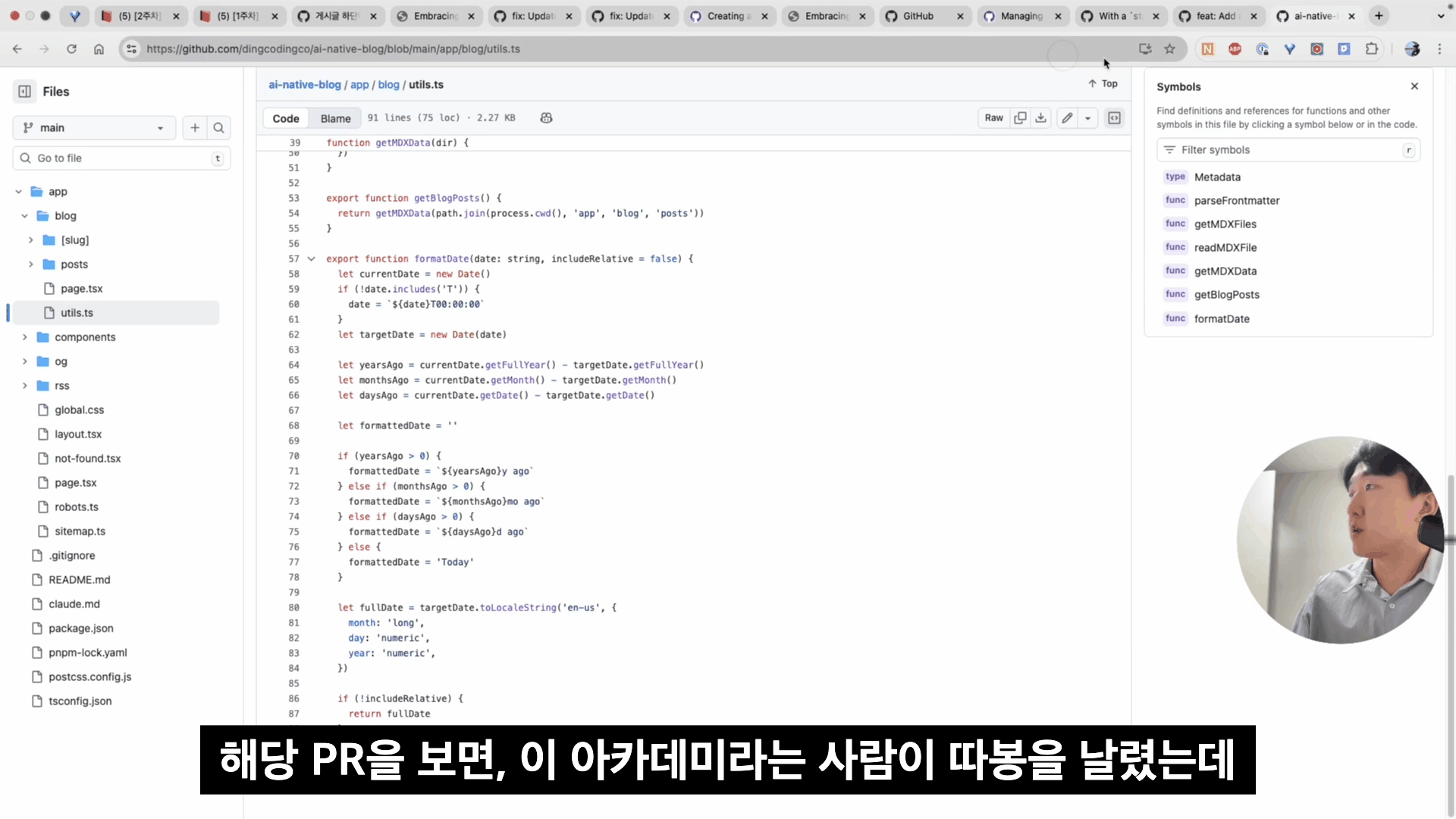The width and height of the screenshot is (1456, 819).
Task: Add file plus button in sidebar
Action: 195,127
